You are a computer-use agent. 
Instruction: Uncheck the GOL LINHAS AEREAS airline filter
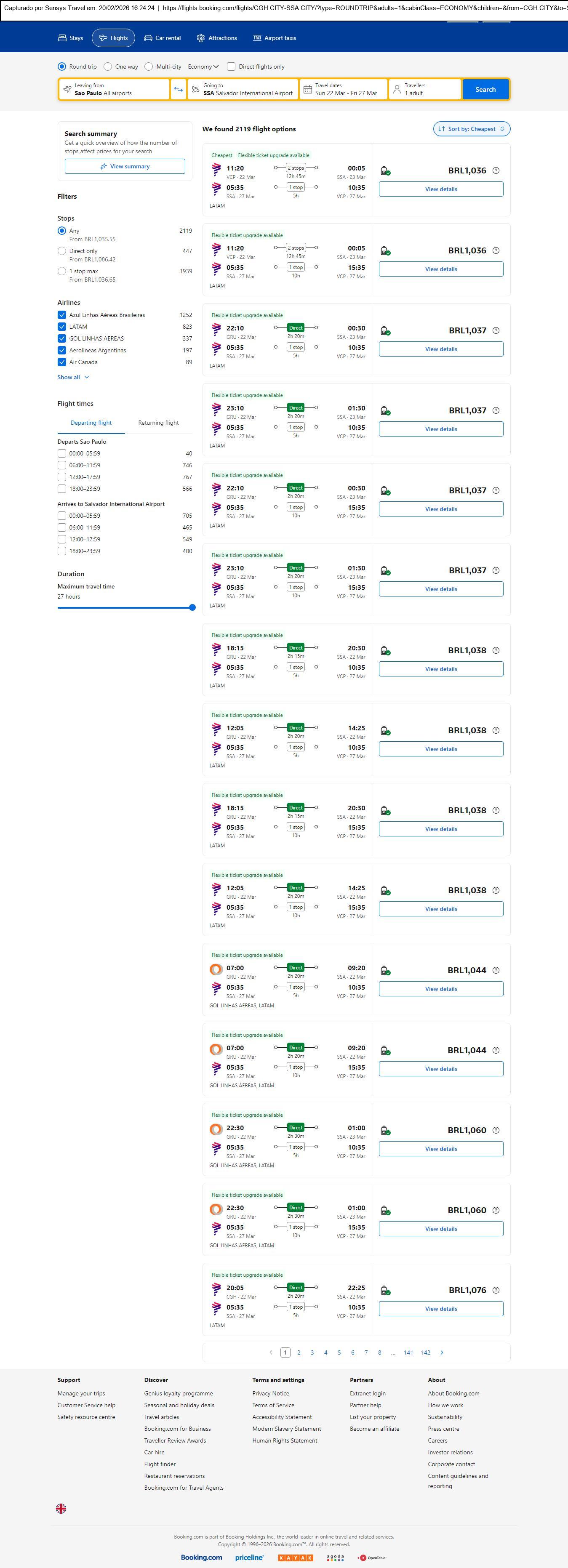pos(61,338)
